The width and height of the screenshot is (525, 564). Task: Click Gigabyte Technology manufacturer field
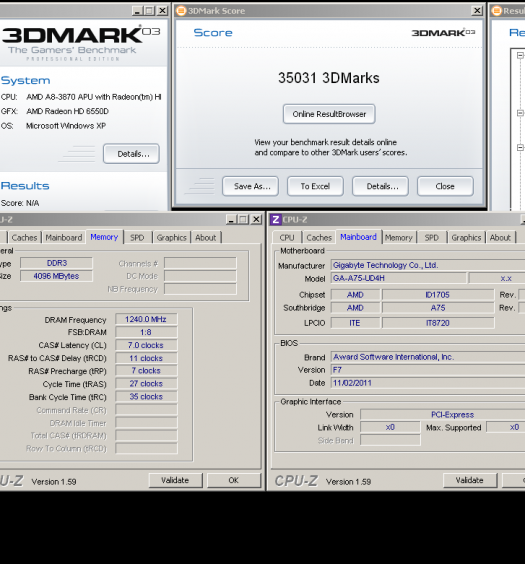point(428,265)
